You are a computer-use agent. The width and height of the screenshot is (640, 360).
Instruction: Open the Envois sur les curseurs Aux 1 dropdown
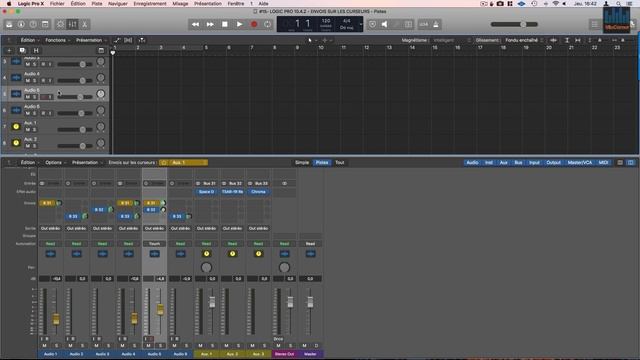pos(183,162)
